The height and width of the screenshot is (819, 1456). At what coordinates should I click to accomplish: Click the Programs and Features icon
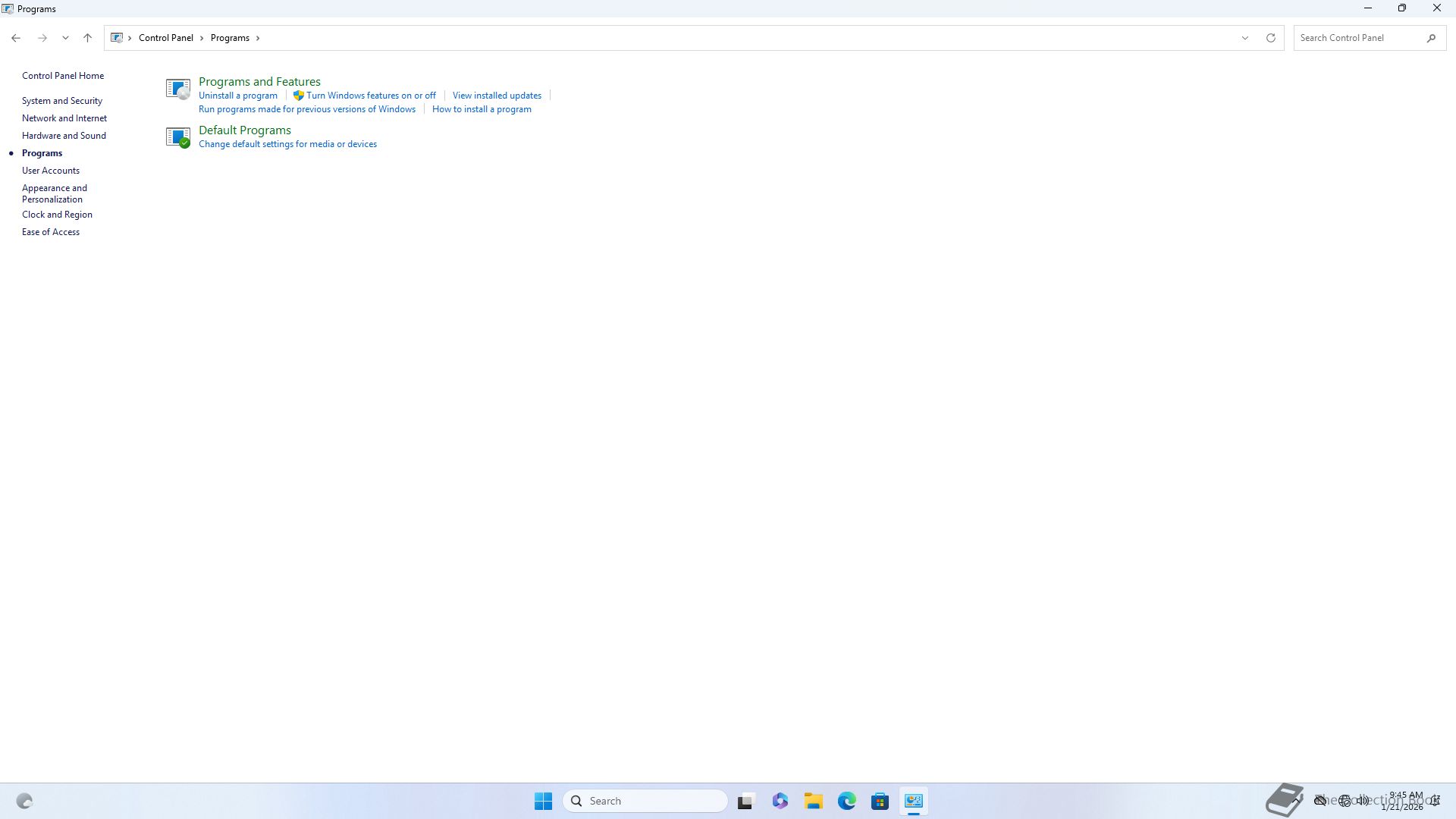pyautogui.click(x=177, y=89)
